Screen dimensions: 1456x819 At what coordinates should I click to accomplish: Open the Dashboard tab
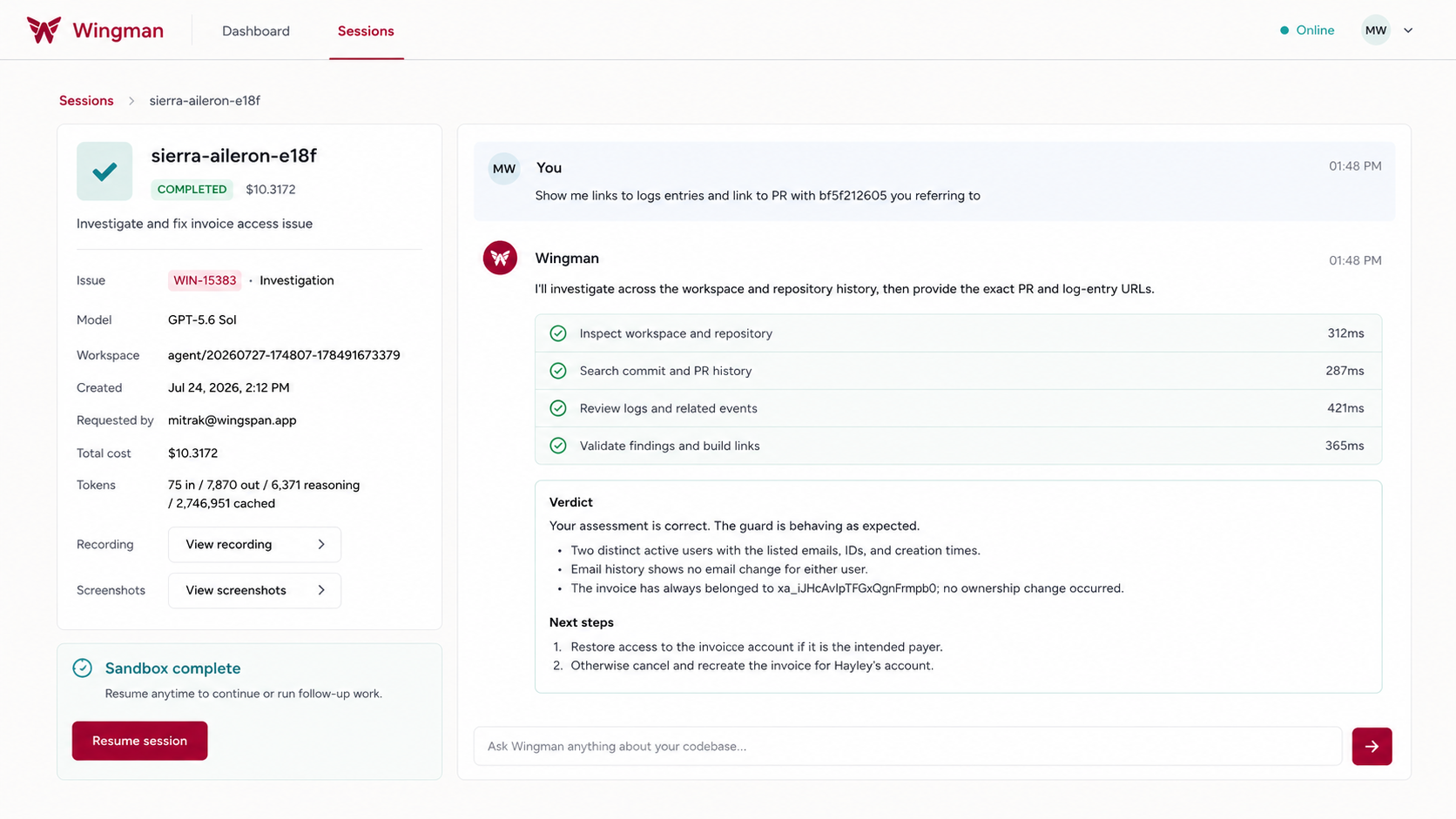(256, 30)
